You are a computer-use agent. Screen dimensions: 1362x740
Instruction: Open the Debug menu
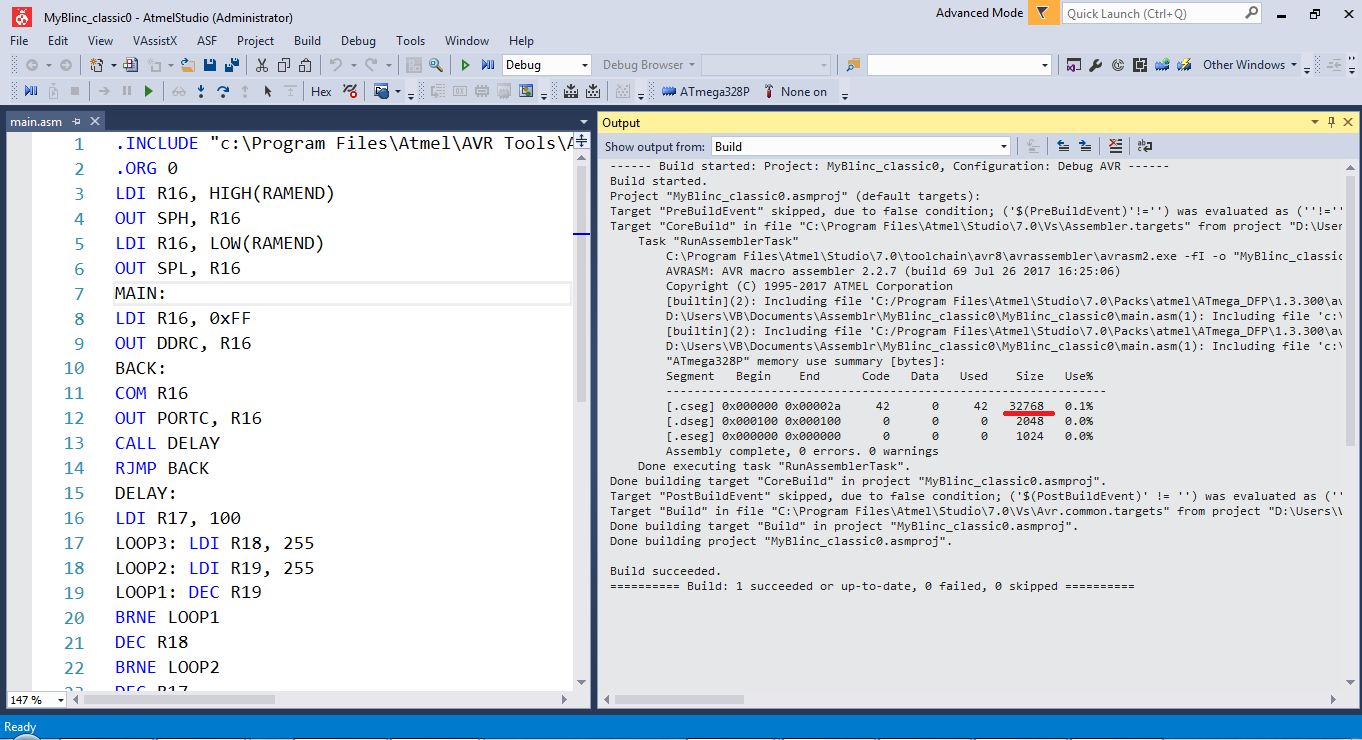point(358,41)
